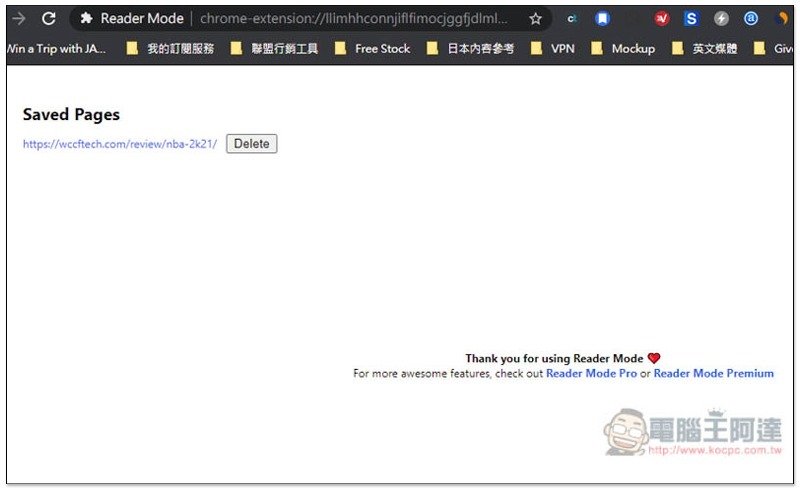Follow the Reader Mode Premium link
800x490 pixels.
pyautogui.click(x=713, y=374)
